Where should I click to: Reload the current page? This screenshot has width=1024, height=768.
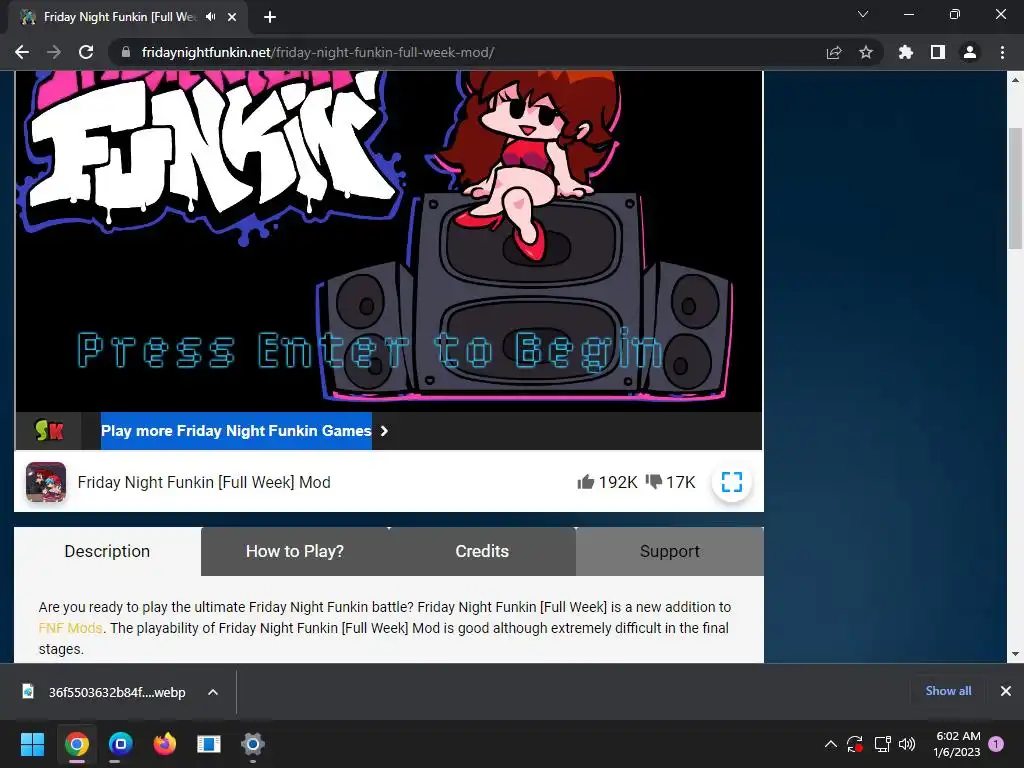pos(86,52)
